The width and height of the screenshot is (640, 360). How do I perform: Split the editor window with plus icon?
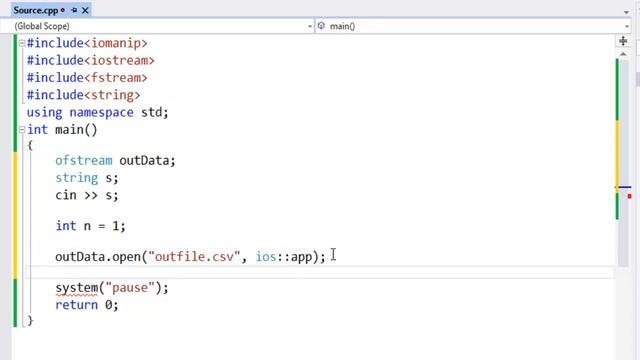pyautogui.click(x=623, y=41)
